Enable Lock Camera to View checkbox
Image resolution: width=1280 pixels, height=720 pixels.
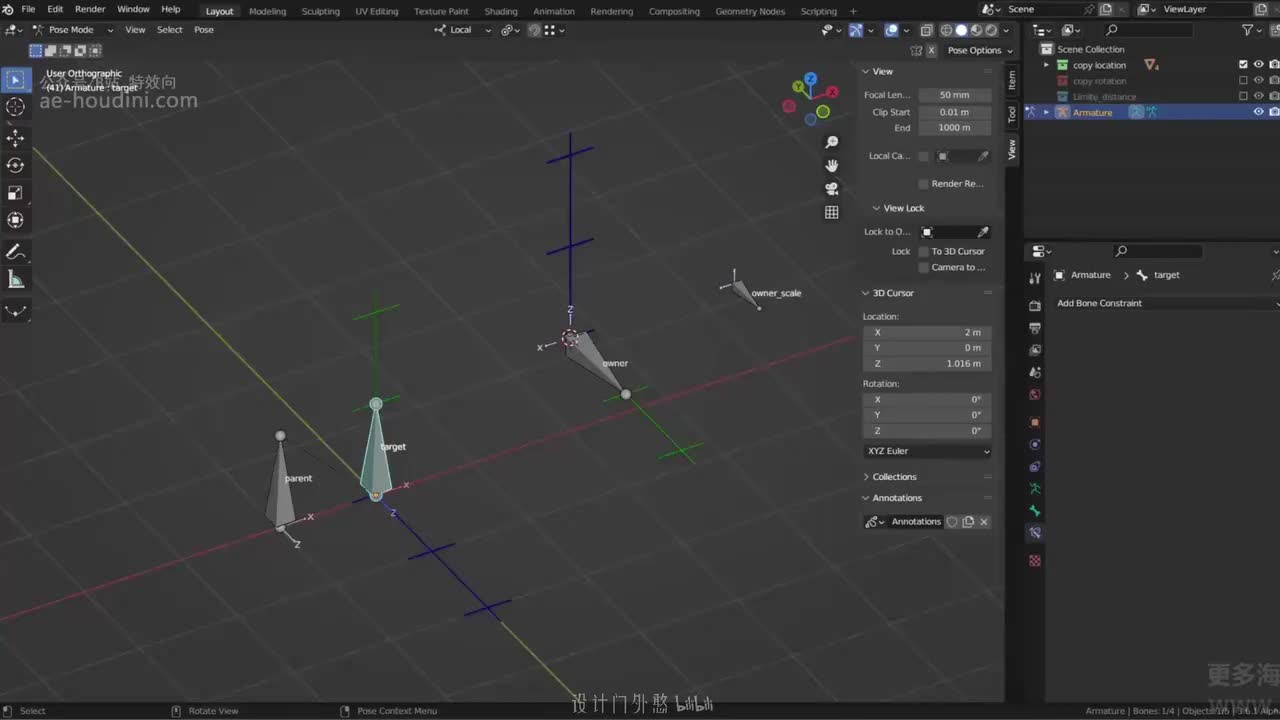point(923,268)
